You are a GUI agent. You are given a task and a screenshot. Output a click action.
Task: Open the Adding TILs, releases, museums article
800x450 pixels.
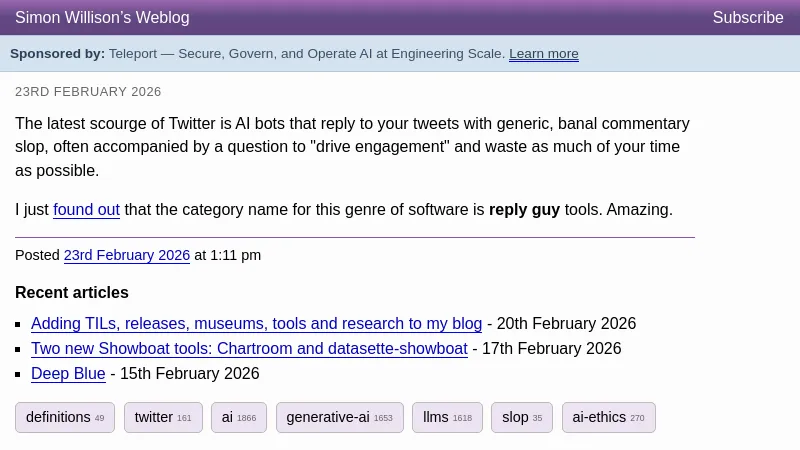(x=256, y=324)
